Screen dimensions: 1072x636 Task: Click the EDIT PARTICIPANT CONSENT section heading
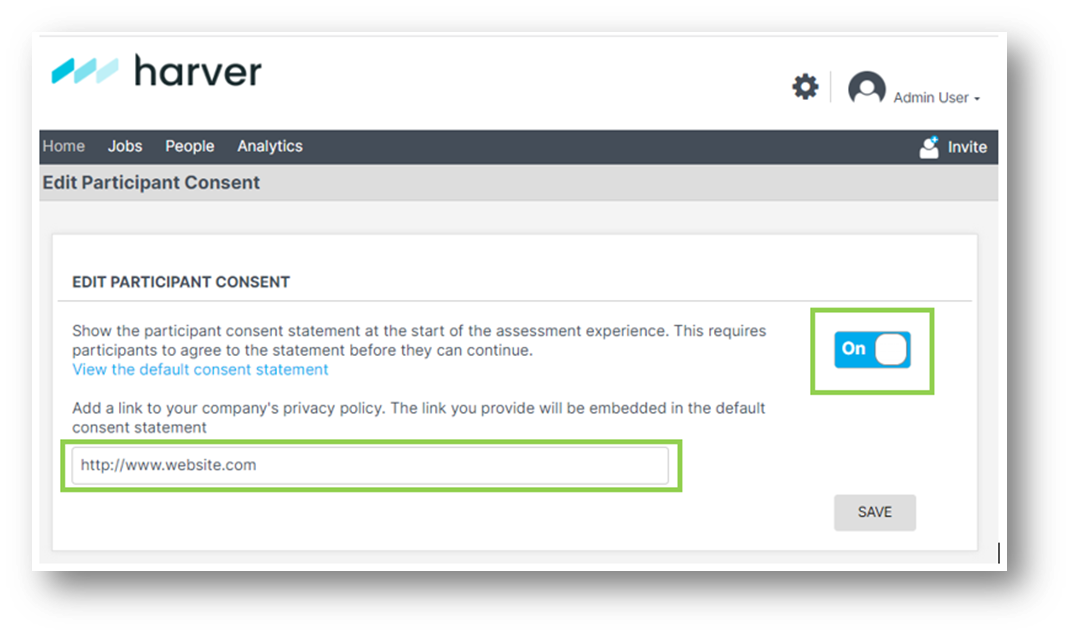click(181, 282)
